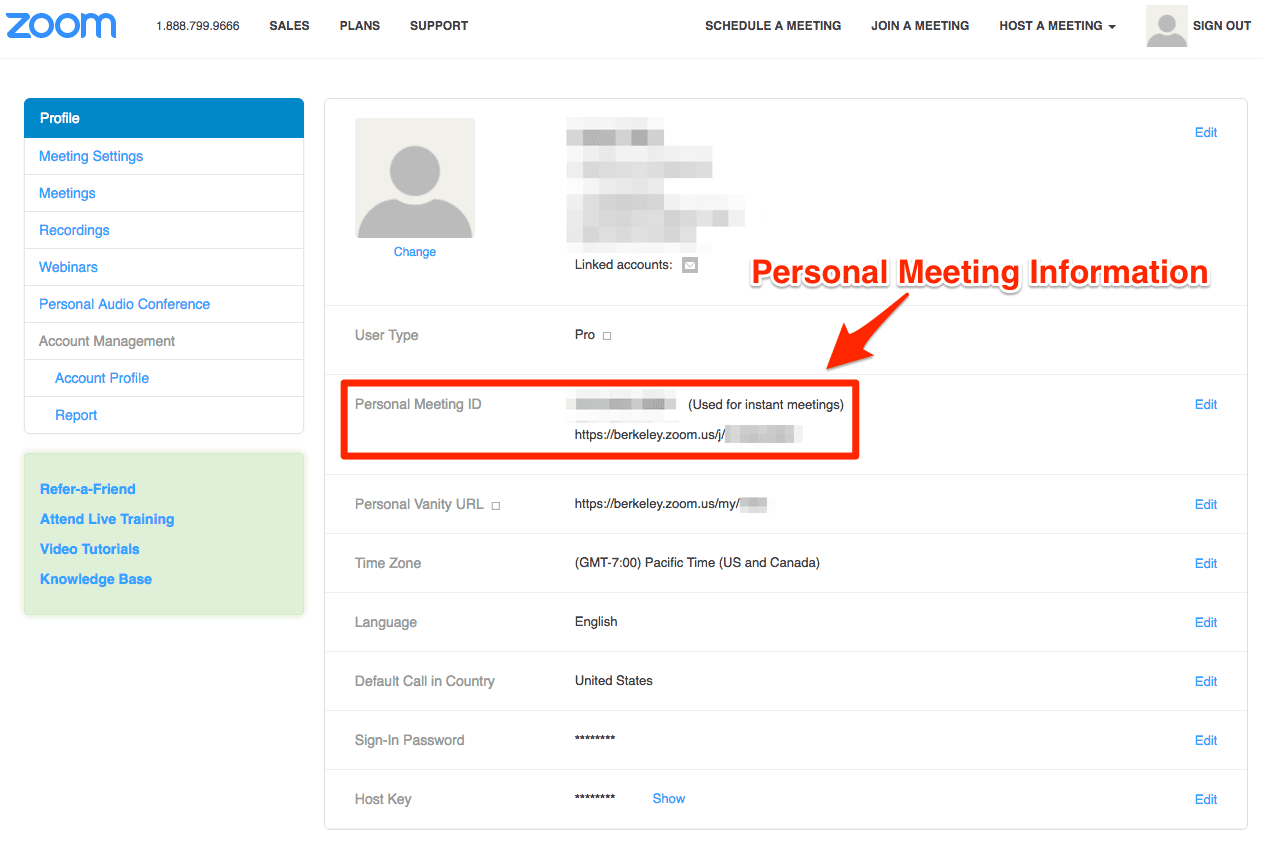Click the Host Key label
1263x841 pixels.
[383, 799]
